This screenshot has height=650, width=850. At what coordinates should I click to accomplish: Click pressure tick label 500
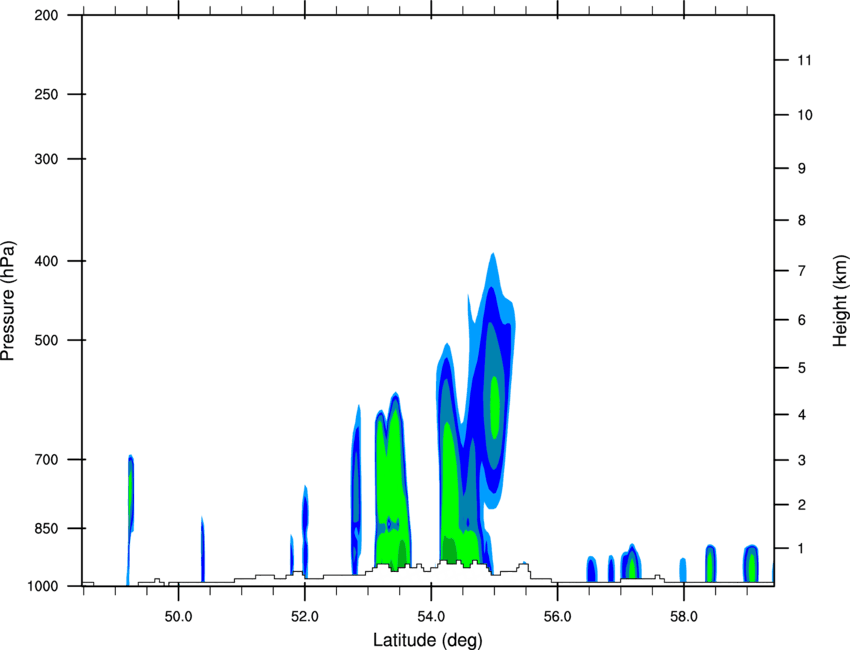pos(47,340)
